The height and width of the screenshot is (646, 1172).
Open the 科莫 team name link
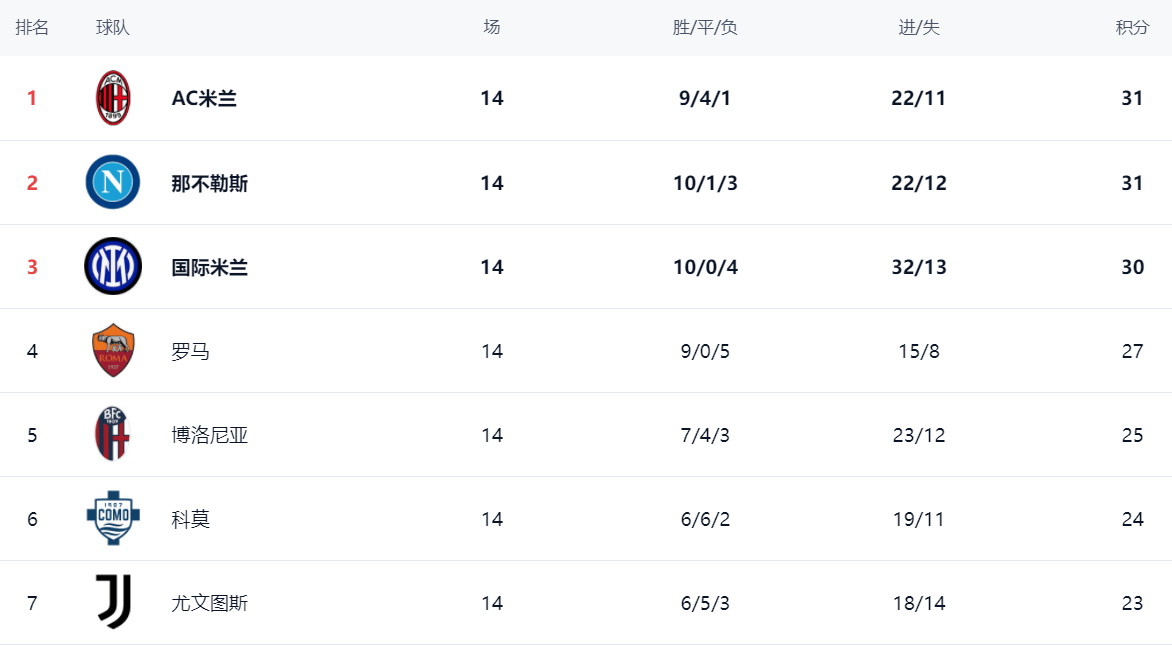191,519
